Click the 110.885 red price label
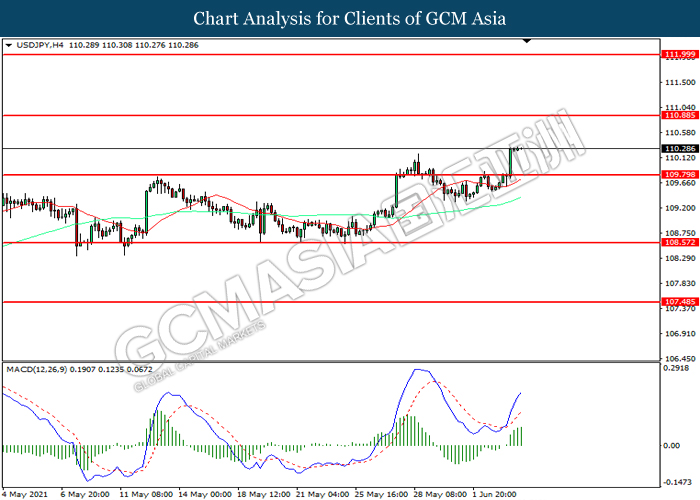 click(x=679, y=115)
